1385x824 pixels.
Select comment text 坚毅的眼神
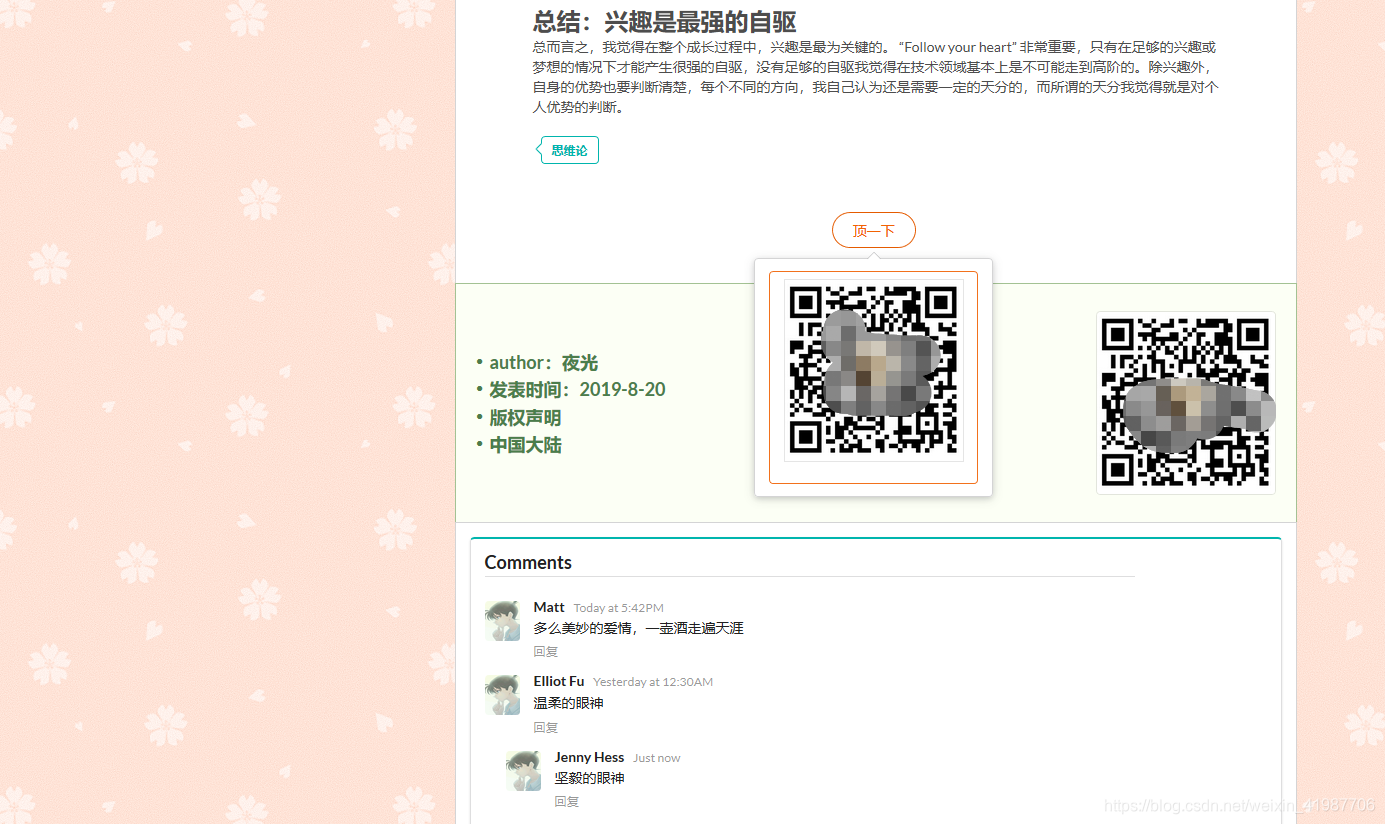(x=589, y=778)
